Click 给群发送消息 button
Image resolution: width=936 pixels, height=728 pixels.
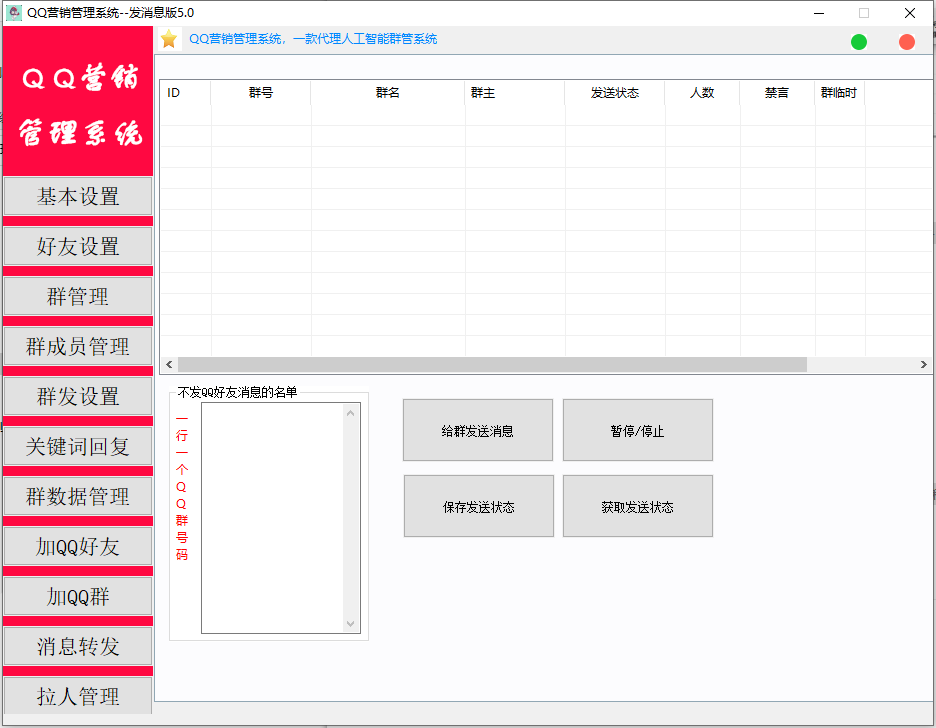click(x=478, y=430)
